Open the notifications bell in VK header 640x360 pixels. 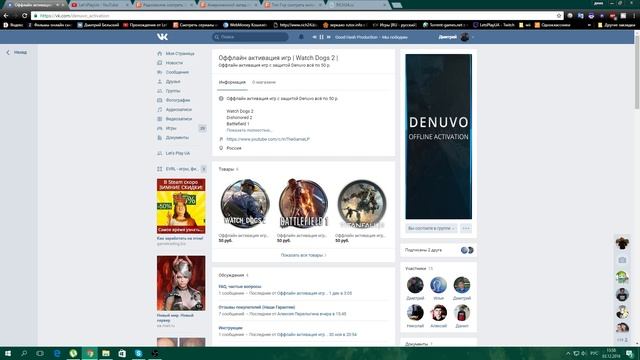click(x=301, y=37)
